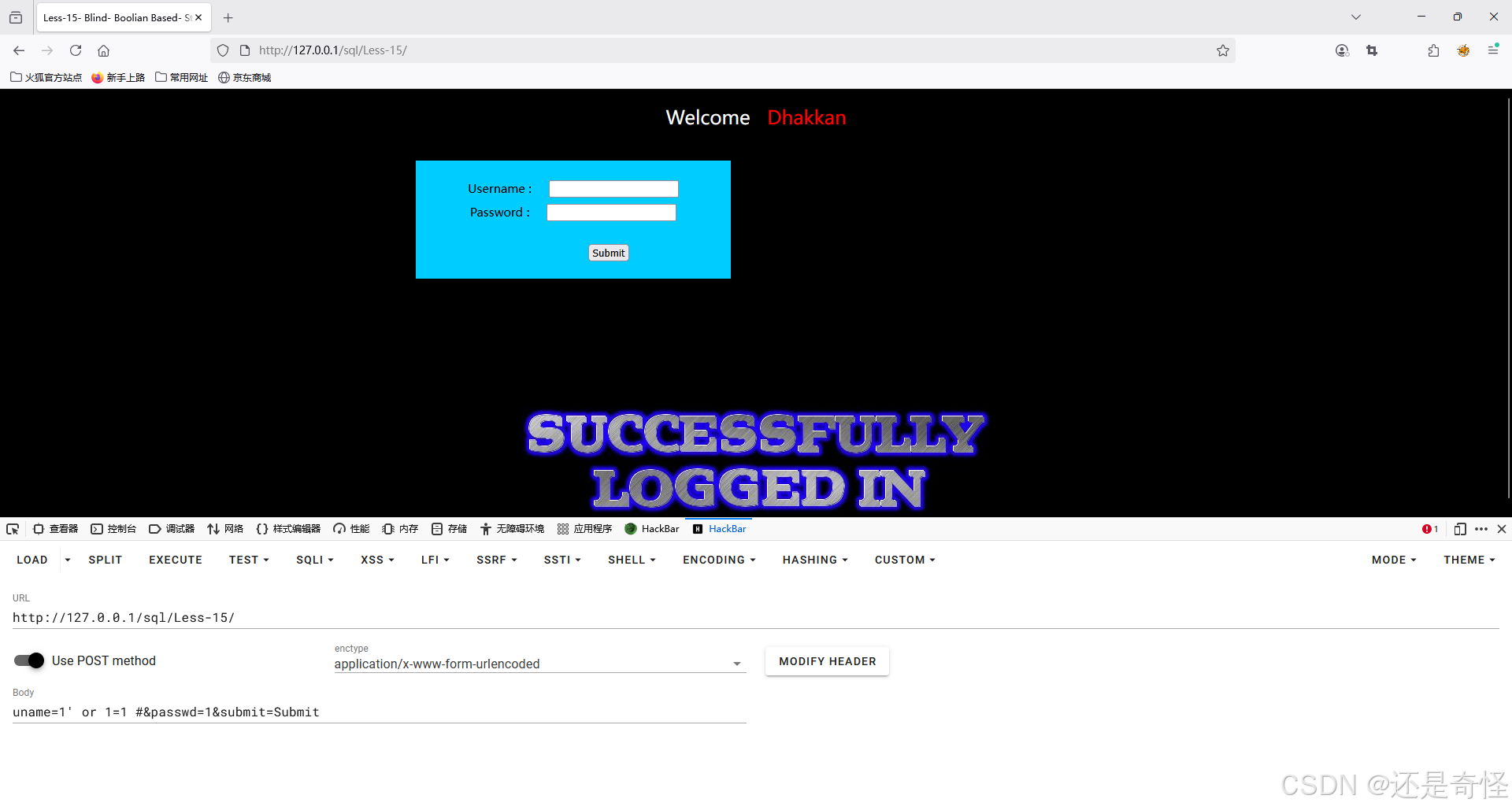The height and width of the screenshot is (810, 1512).
Task: Toggle the Use POST method switch
Action: tap(29, 660)
